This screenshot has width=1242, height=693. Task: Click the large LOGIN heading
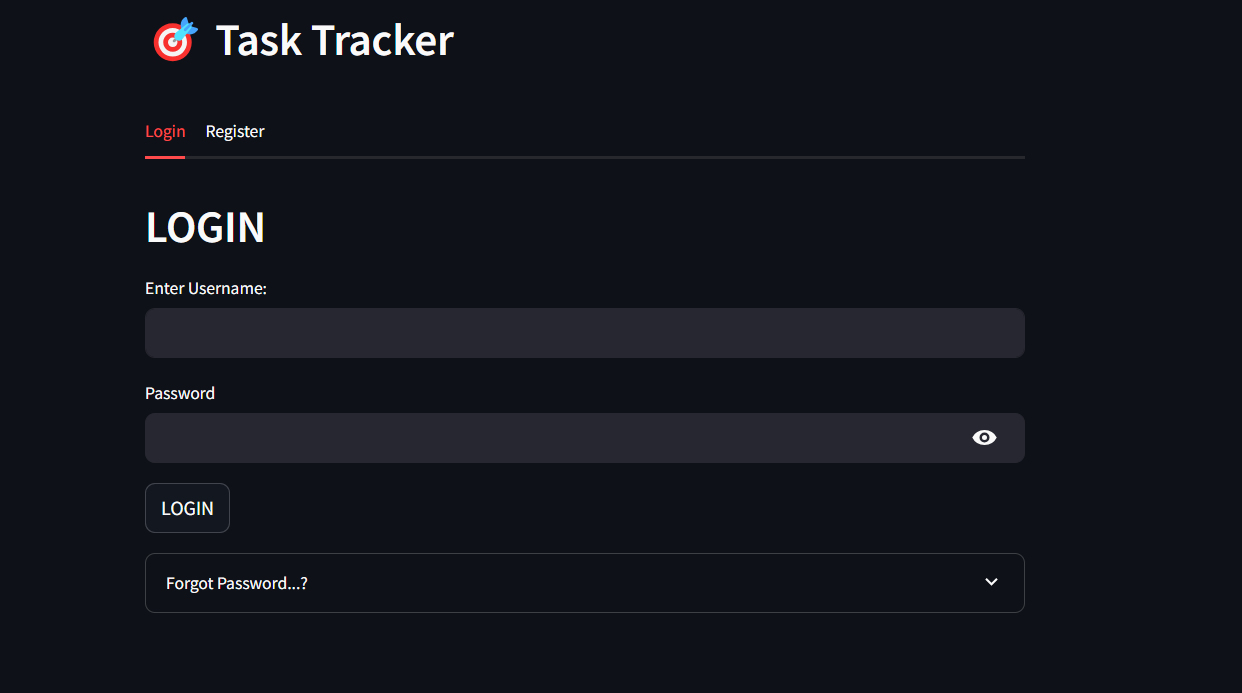205,228
